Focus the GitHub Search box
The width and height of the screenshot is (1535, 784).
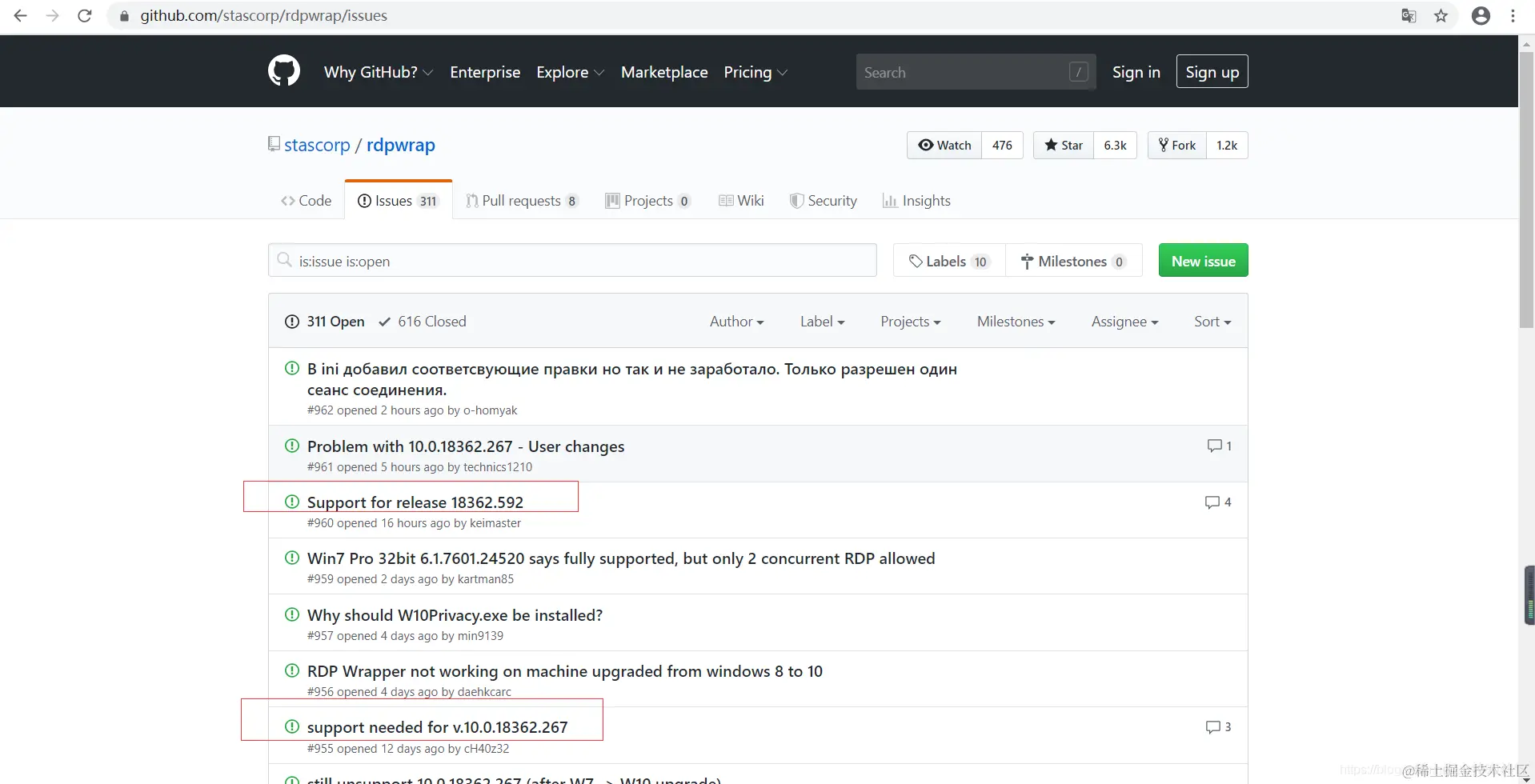(976, 72)
